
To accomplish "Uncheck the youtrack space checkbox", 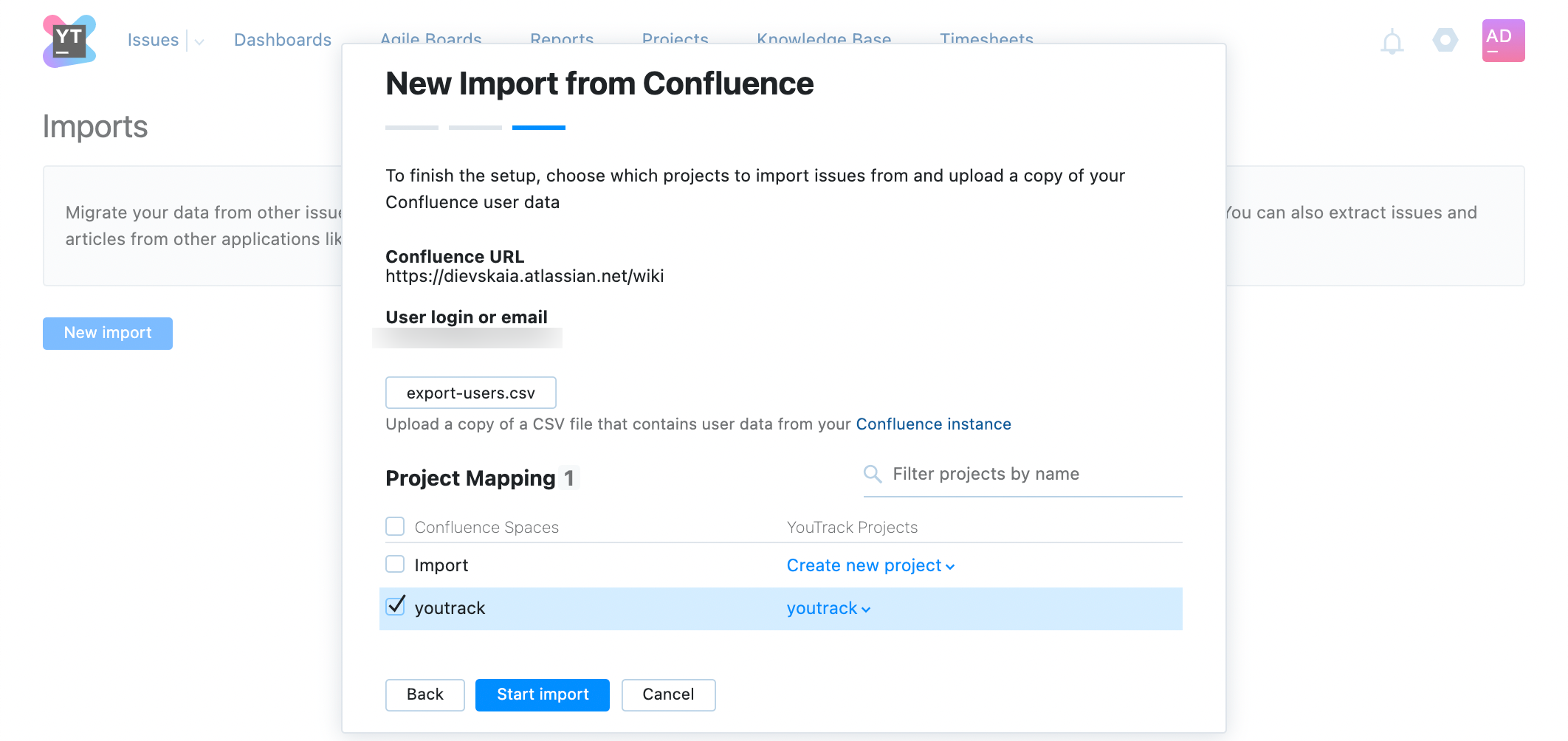I will [x=396, y=606].
